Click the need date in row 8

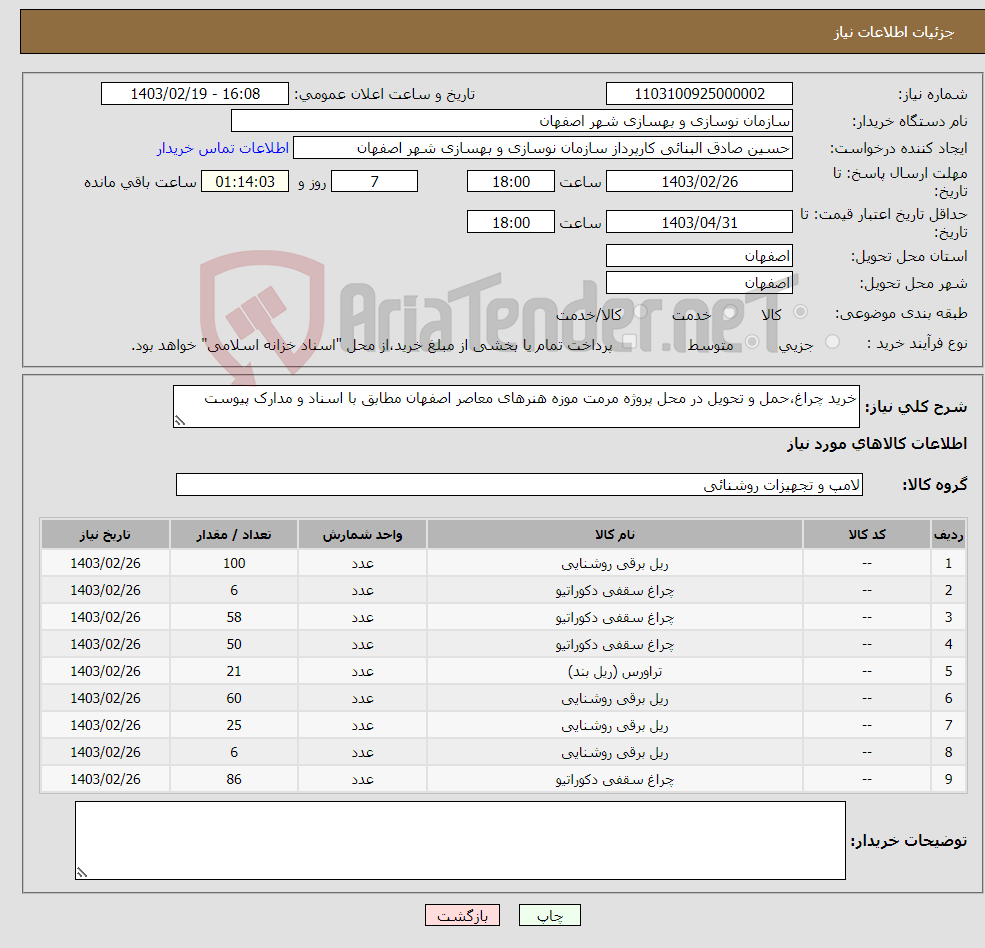(105, 753)
